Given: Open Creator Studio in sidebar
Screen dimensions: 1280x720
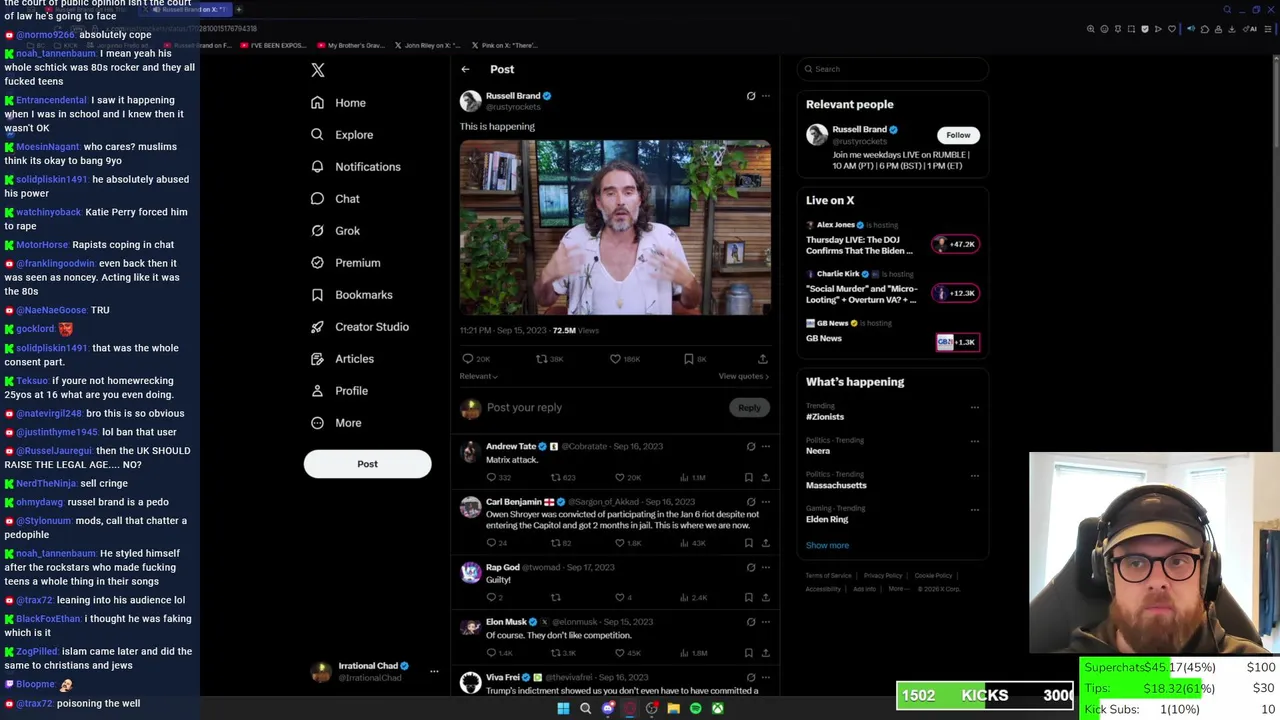Looking at the screenshot, I should pyautogui.click(x=359, y=327).
